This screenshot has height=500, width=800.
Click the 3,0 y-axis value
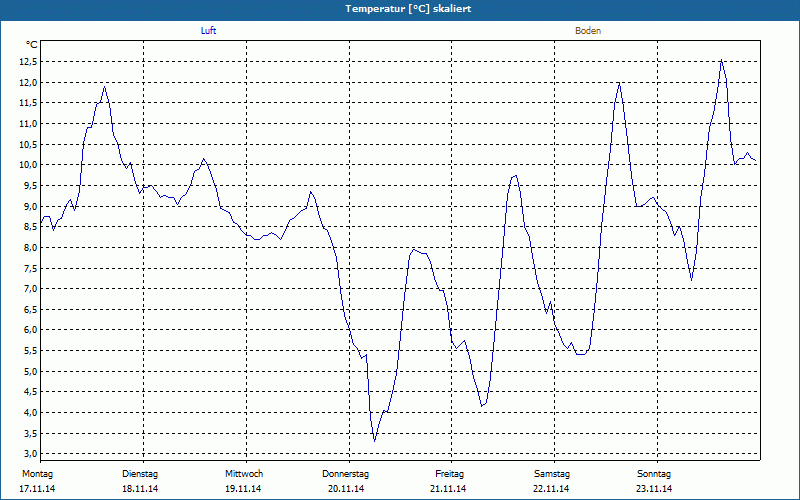tap(31, 454)
